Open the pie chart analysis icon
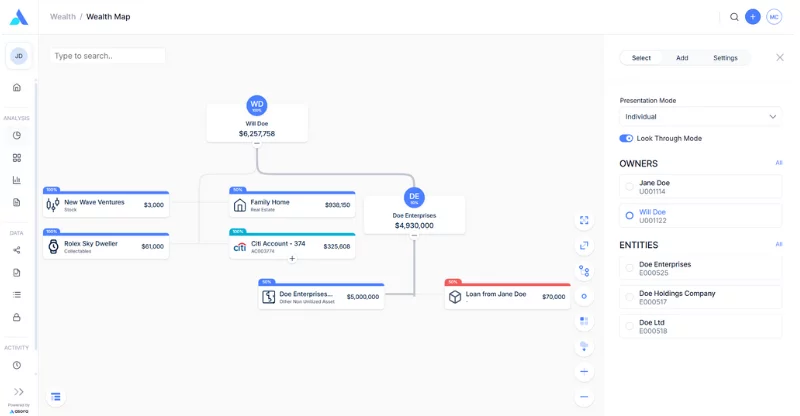The height and width of the screenshot is (416, 800). pyautogui.click(x=17, y=135)
